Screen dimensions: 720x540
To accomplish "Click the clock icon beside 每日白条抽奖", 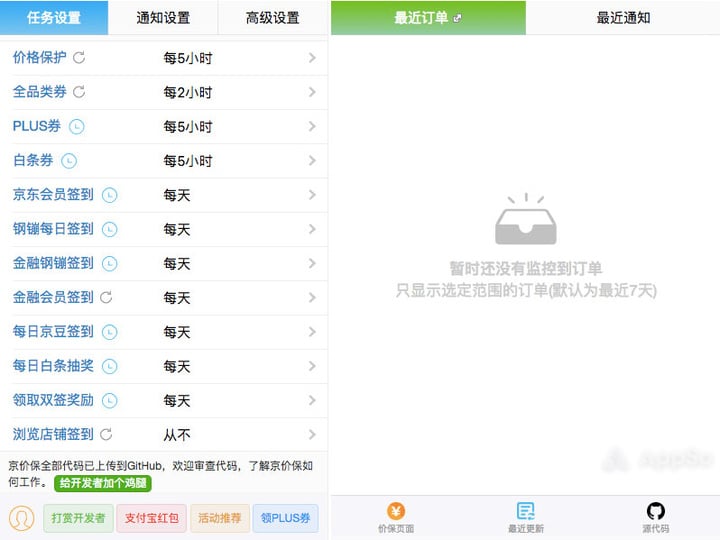I will click(x=110, y=366).
